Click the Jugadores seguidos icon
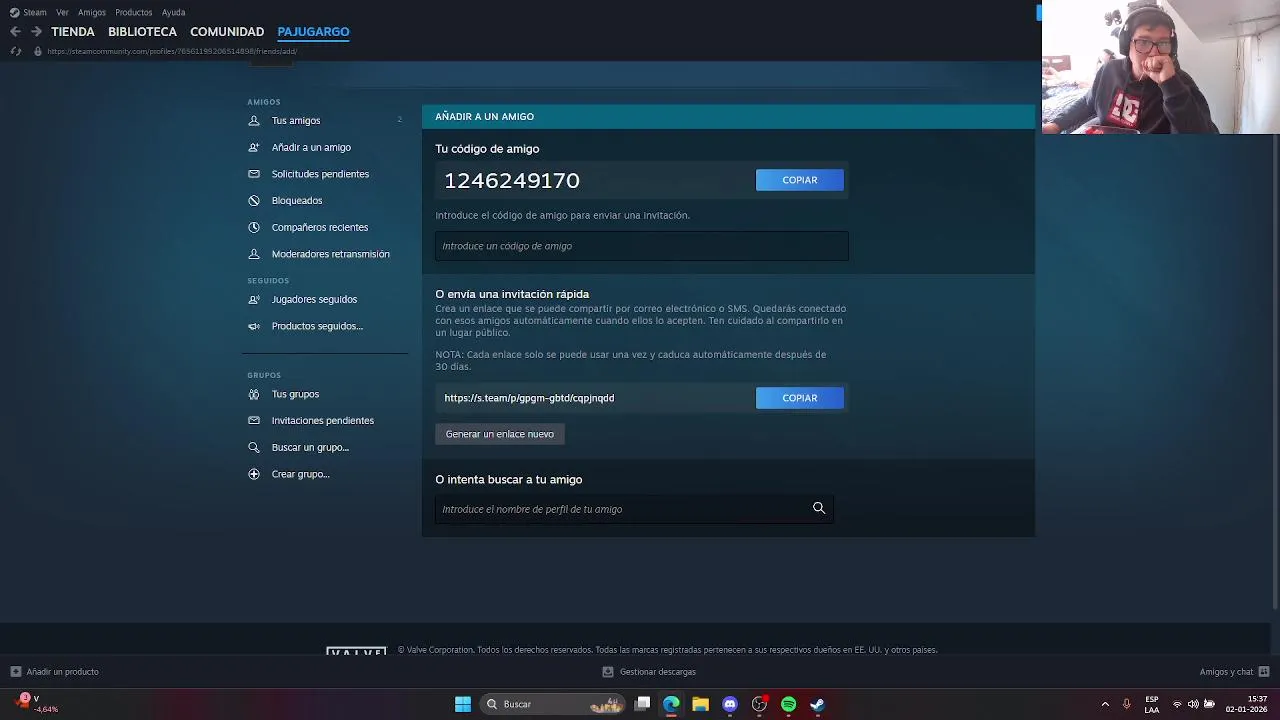Viewport: 1280px width, 720px height. [254, 299]
